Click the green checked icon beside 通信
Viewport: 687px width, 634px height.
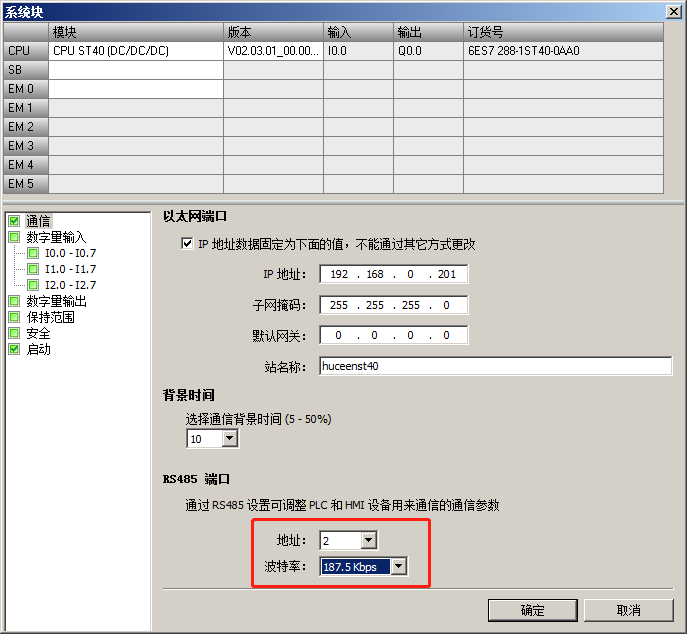(14, 221)
